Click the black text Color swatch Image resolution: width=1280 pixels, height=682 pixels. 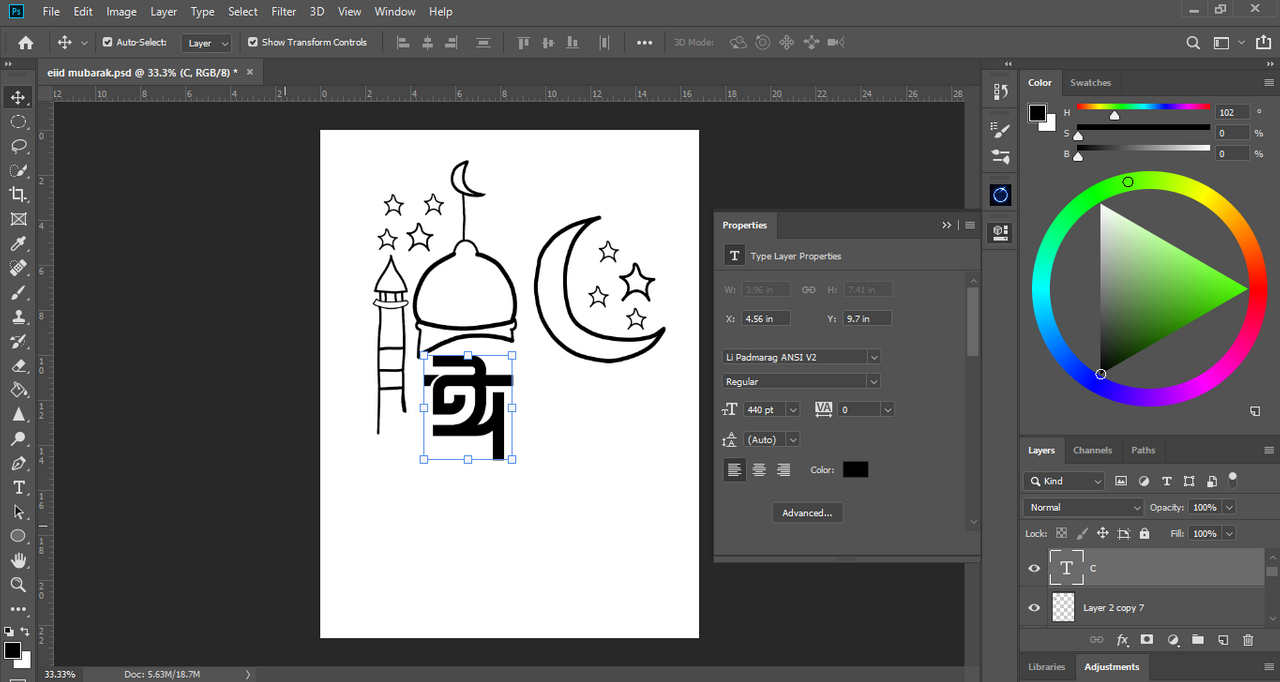(x=855, y=470)
